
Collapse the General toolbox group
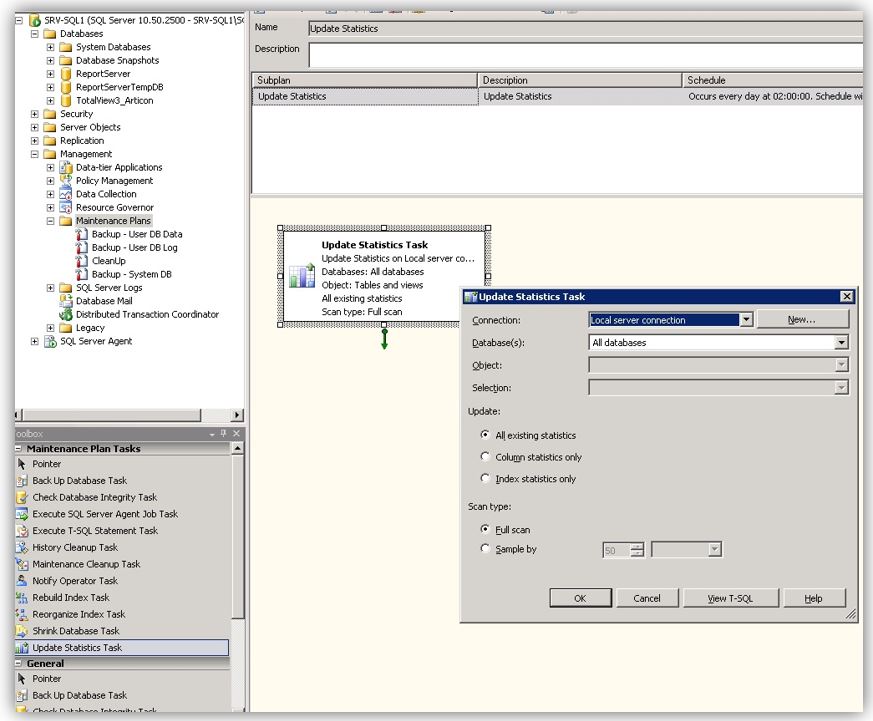tap(18, 664)
